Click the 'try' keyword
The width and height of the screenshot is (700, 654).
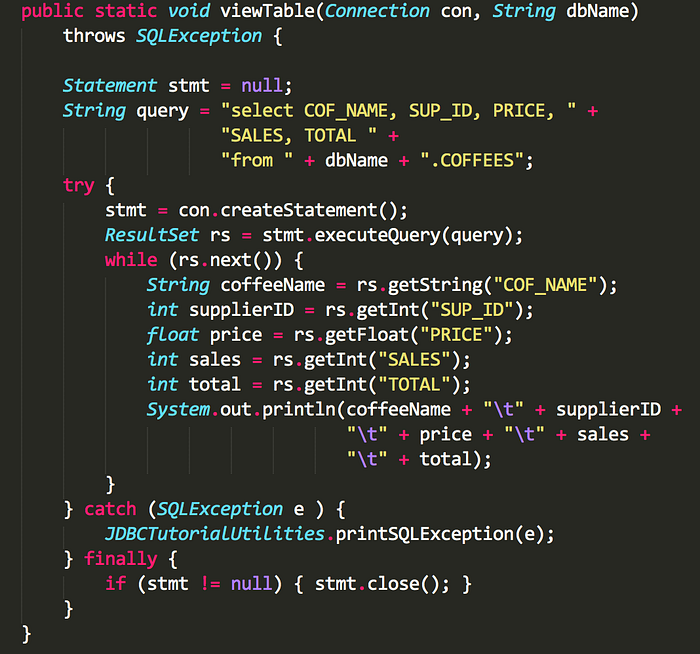(x=79, y=185)
